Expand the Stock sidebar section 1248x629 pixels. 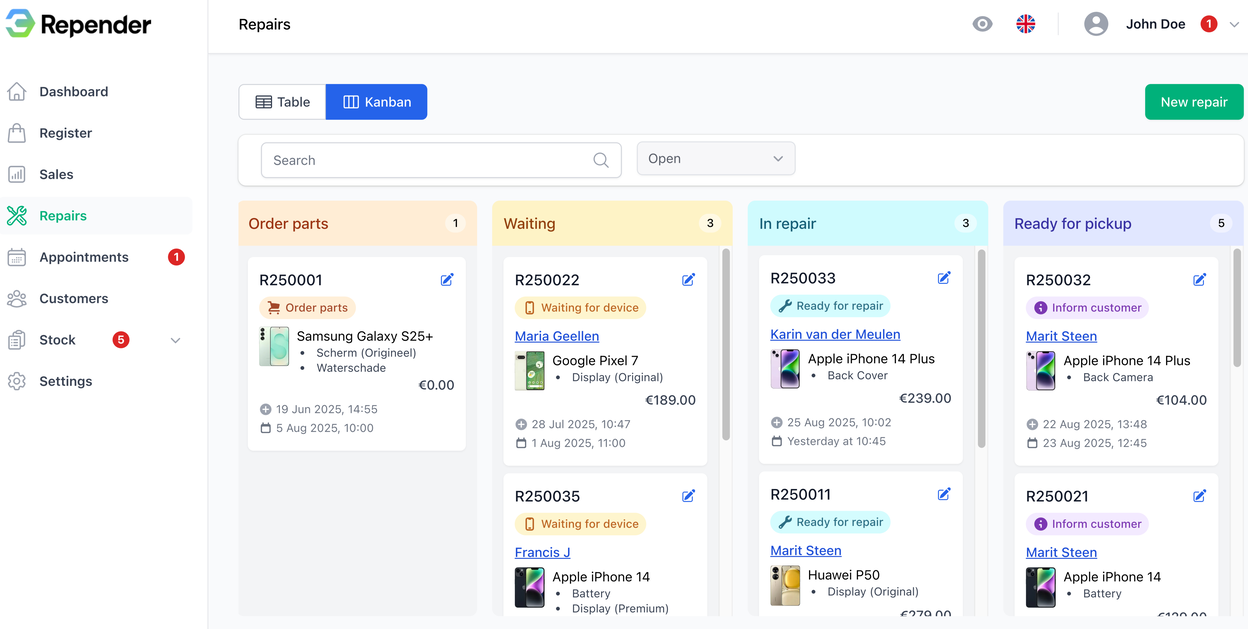pos(176,340)
